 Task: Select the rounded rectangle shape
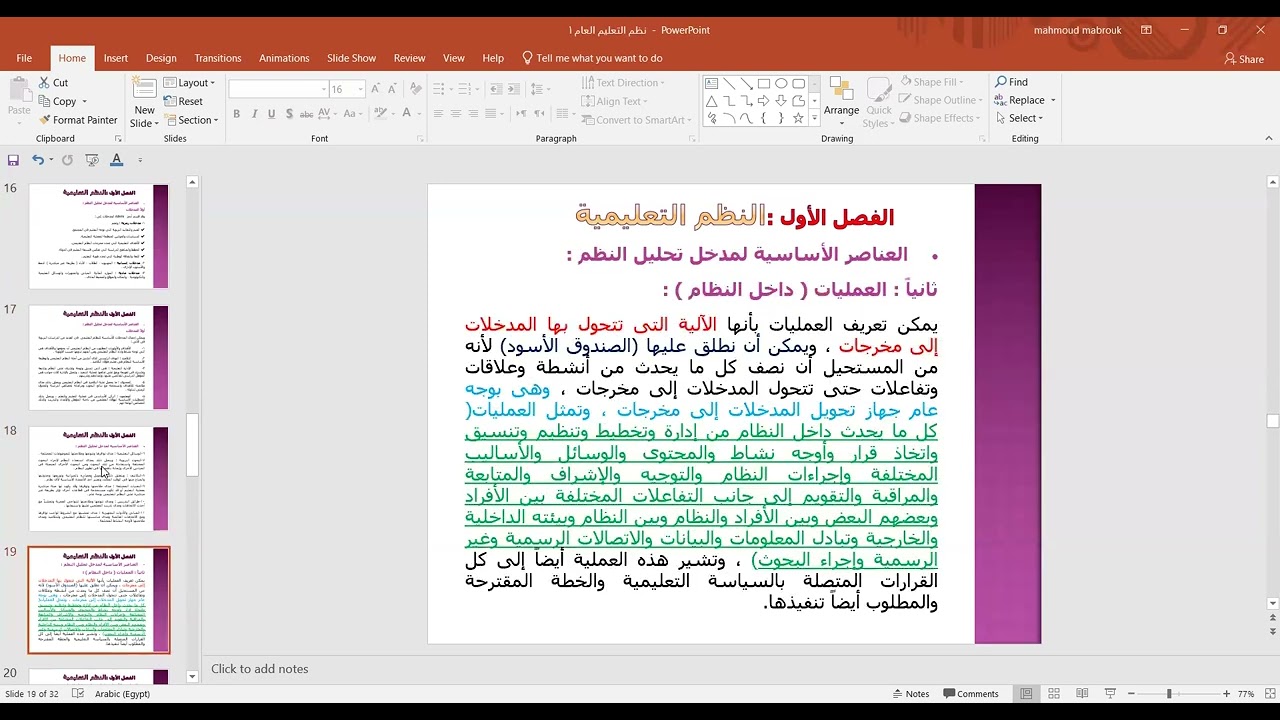[798, 84]
